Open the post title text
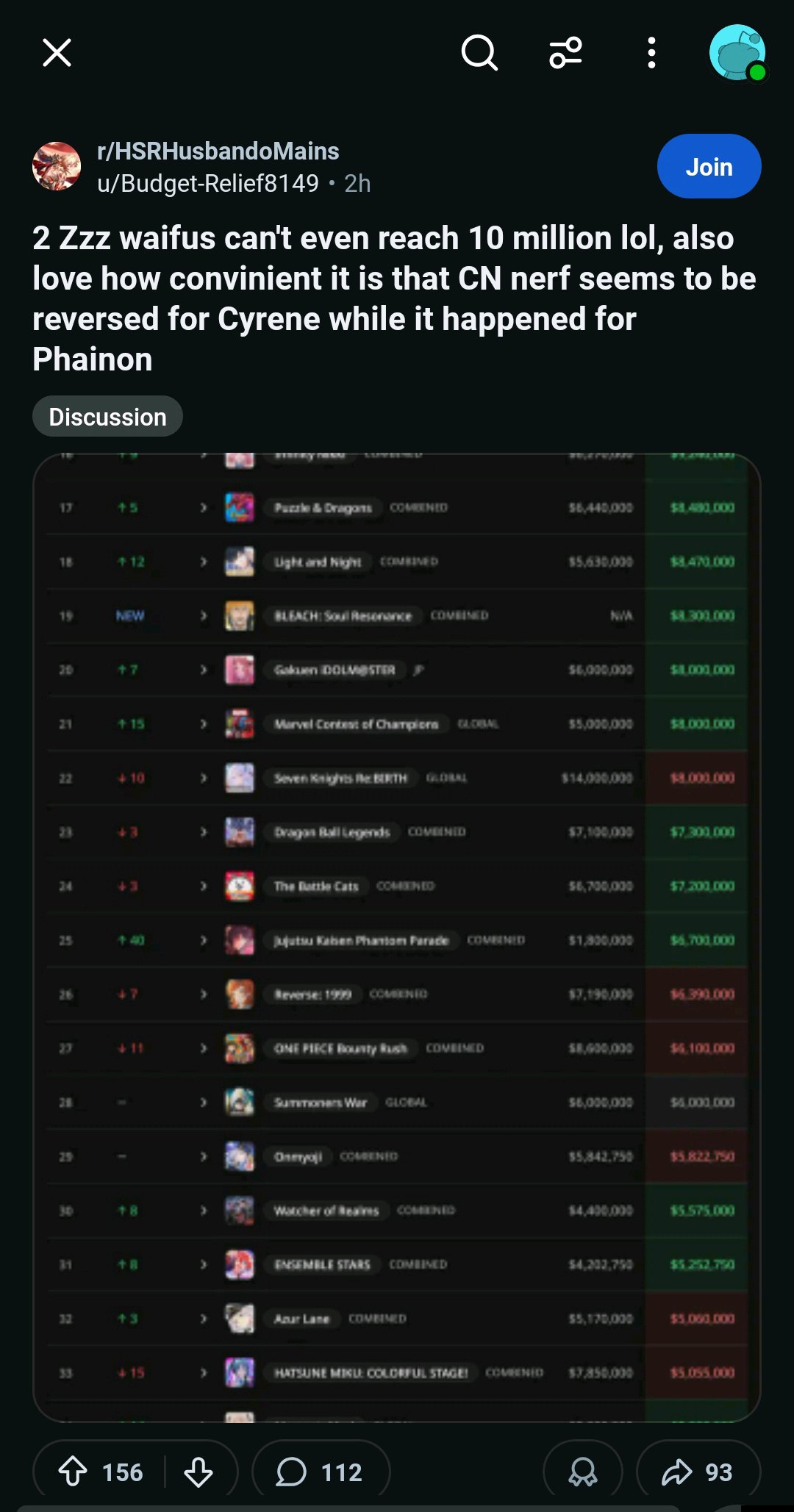Image resolution: width=794 pixels, height=1512 pixels. (x=394, y=298)
